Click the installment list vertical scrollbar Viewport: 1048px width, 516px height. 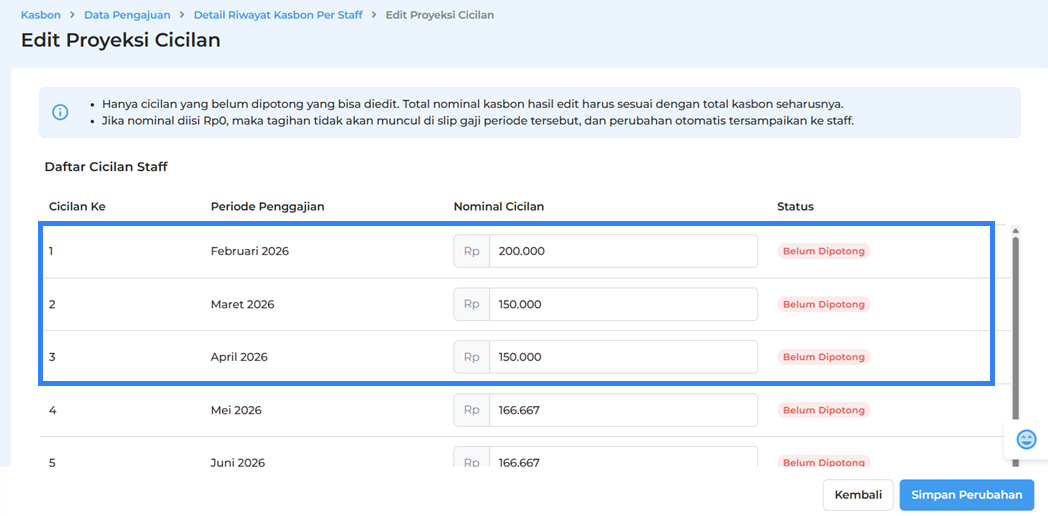click(x=1016, y=330)
